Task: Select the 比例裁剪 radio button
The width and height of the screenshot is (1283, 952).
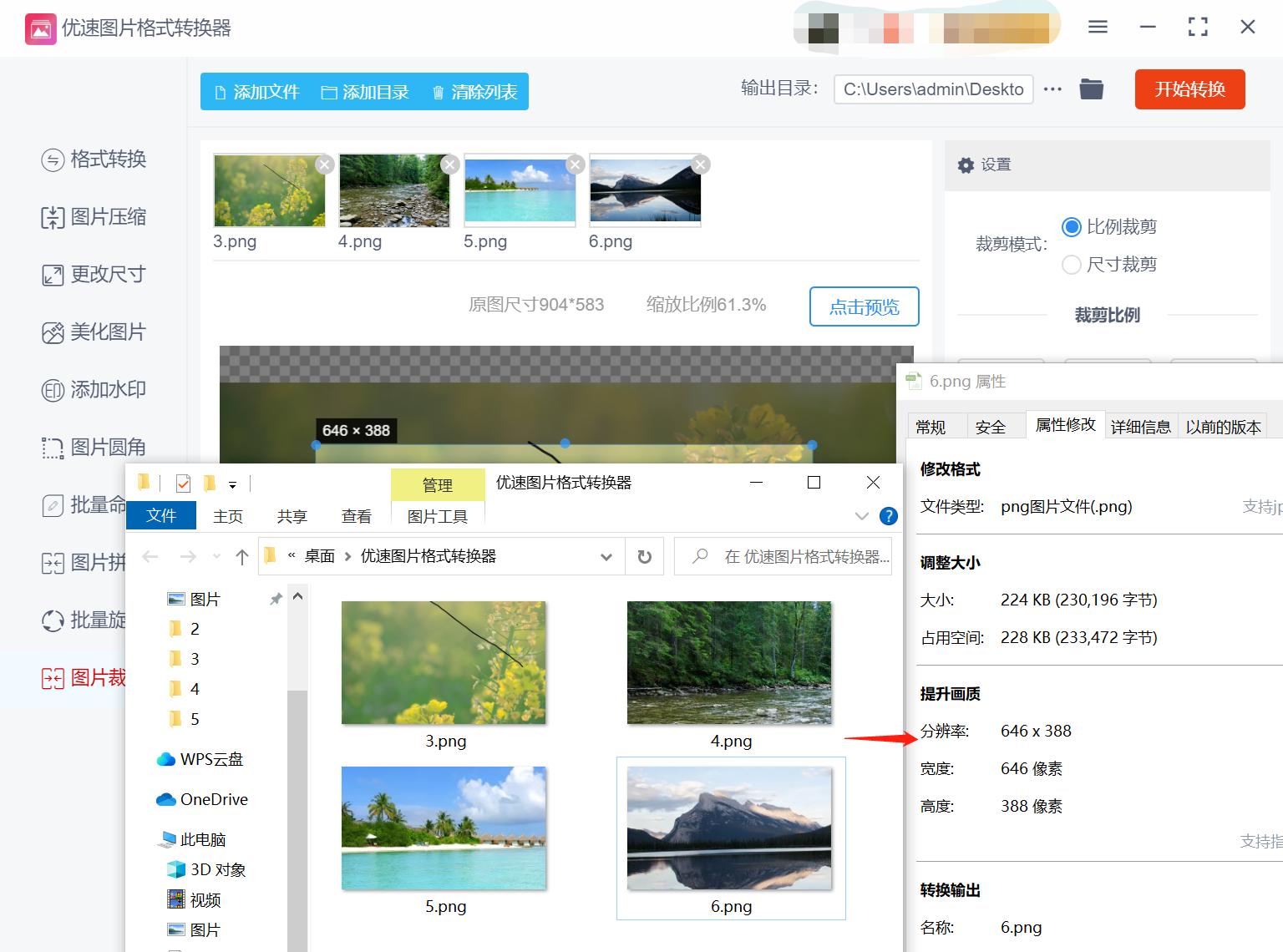Action: coord(1072,226)
